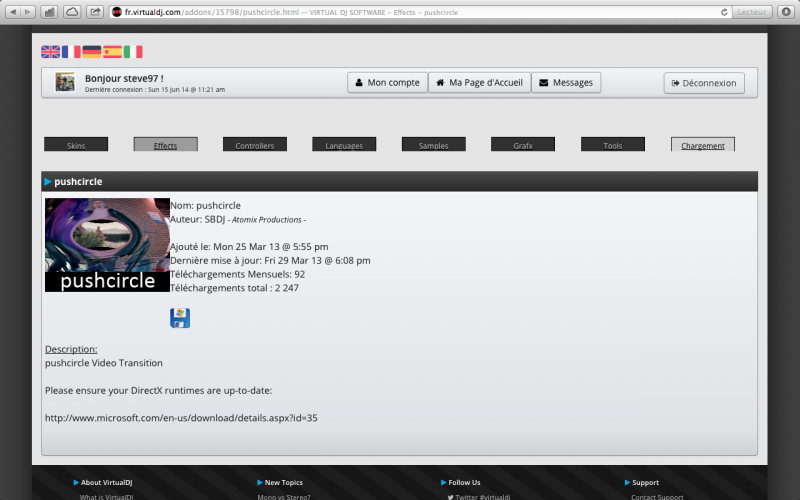Click the pushcircle preview image
Screen dimensions: 800x500
coord(107,245)
